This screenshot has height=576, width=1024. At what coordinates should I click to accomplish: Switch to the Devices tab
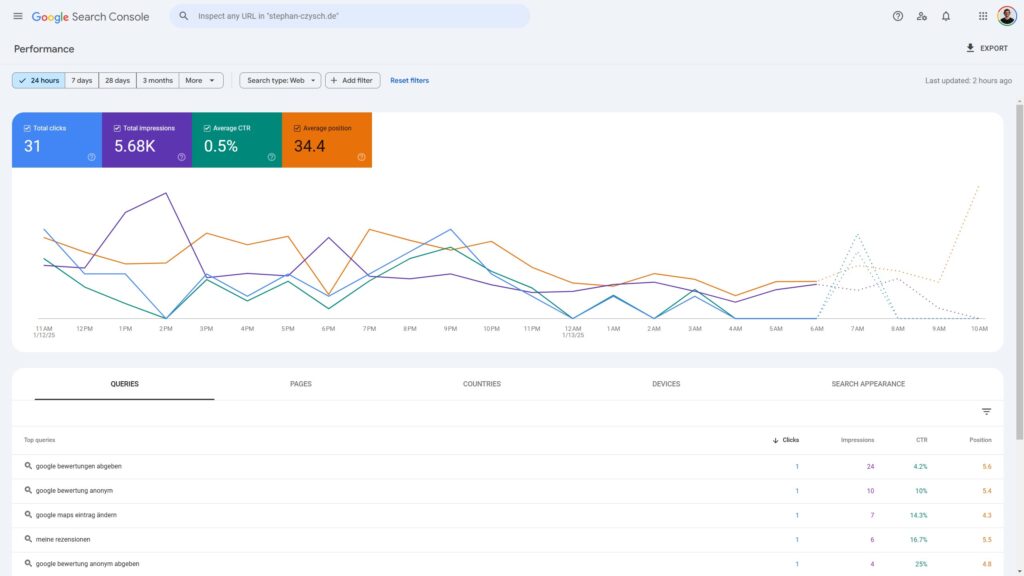666,384
